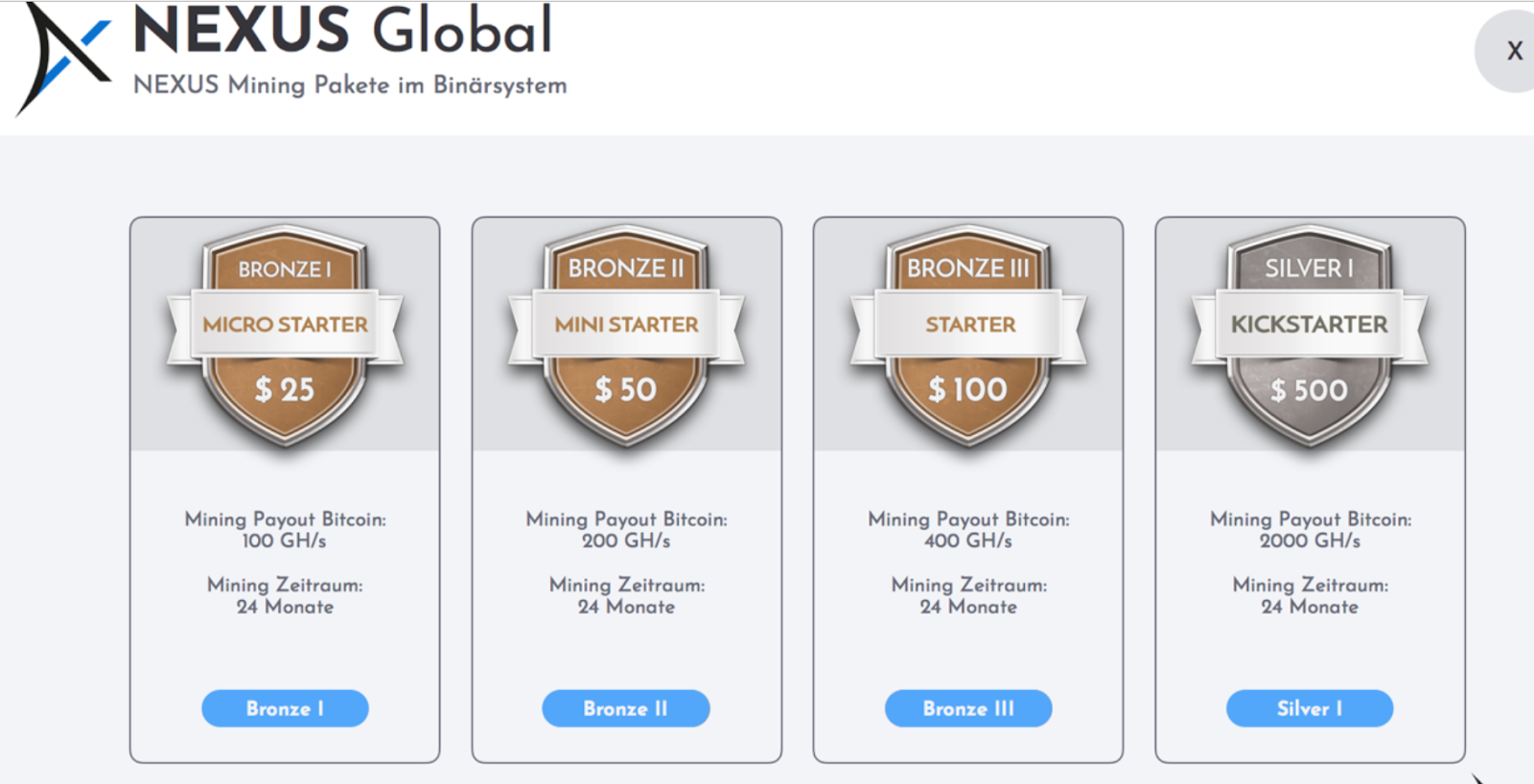Select the Bronze III shield badge
Image resolution: width=1534 pixels, height=784 pixels.
coord(968,335)
